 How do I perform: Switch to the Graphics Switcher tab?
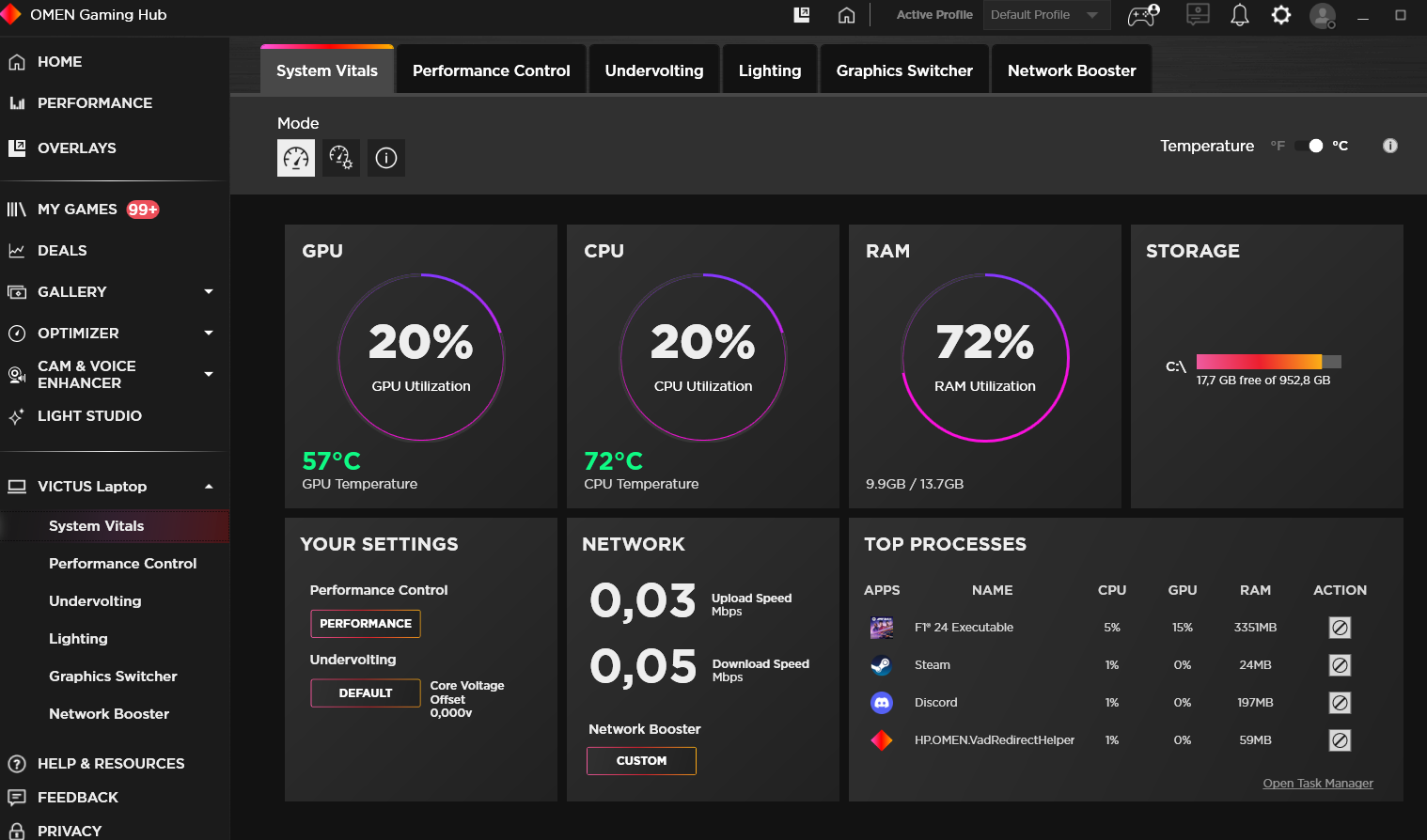click(904, 70)
